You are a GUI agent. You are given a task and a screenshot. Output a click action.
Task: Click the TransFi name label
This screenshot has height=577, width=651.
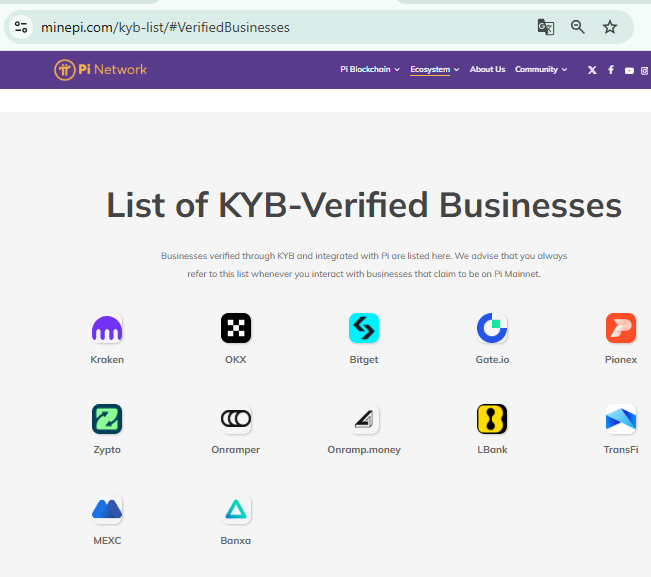point(621,450)
